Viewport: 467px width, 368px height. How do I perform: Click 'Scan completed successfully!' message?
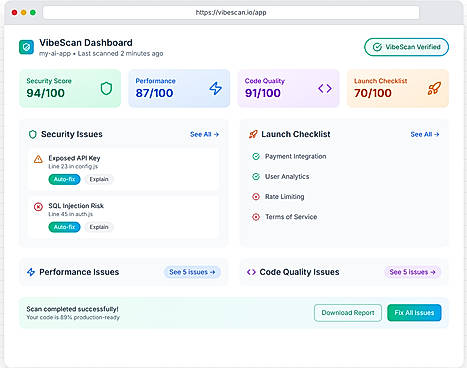click(72, 309)
